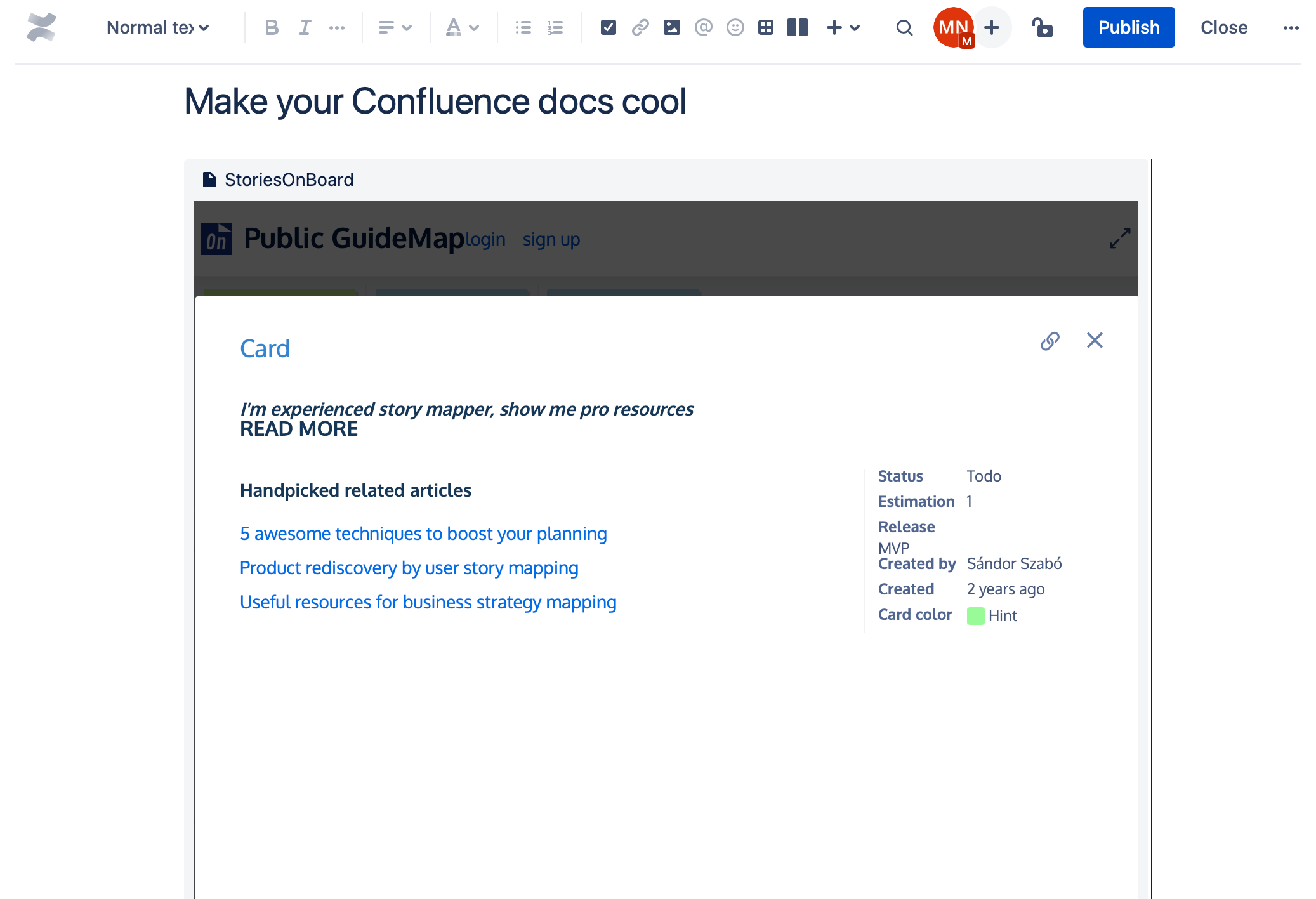
Task: Expand the insert elements chevron
Action: (x=853, y=27)
